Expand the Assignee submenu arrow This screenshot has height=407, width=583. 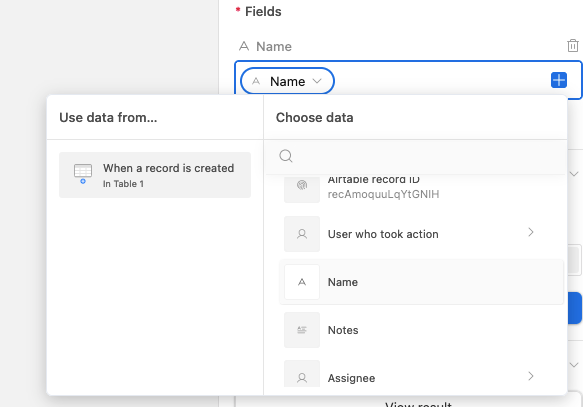pyautogui.click(x=531, y=376)
